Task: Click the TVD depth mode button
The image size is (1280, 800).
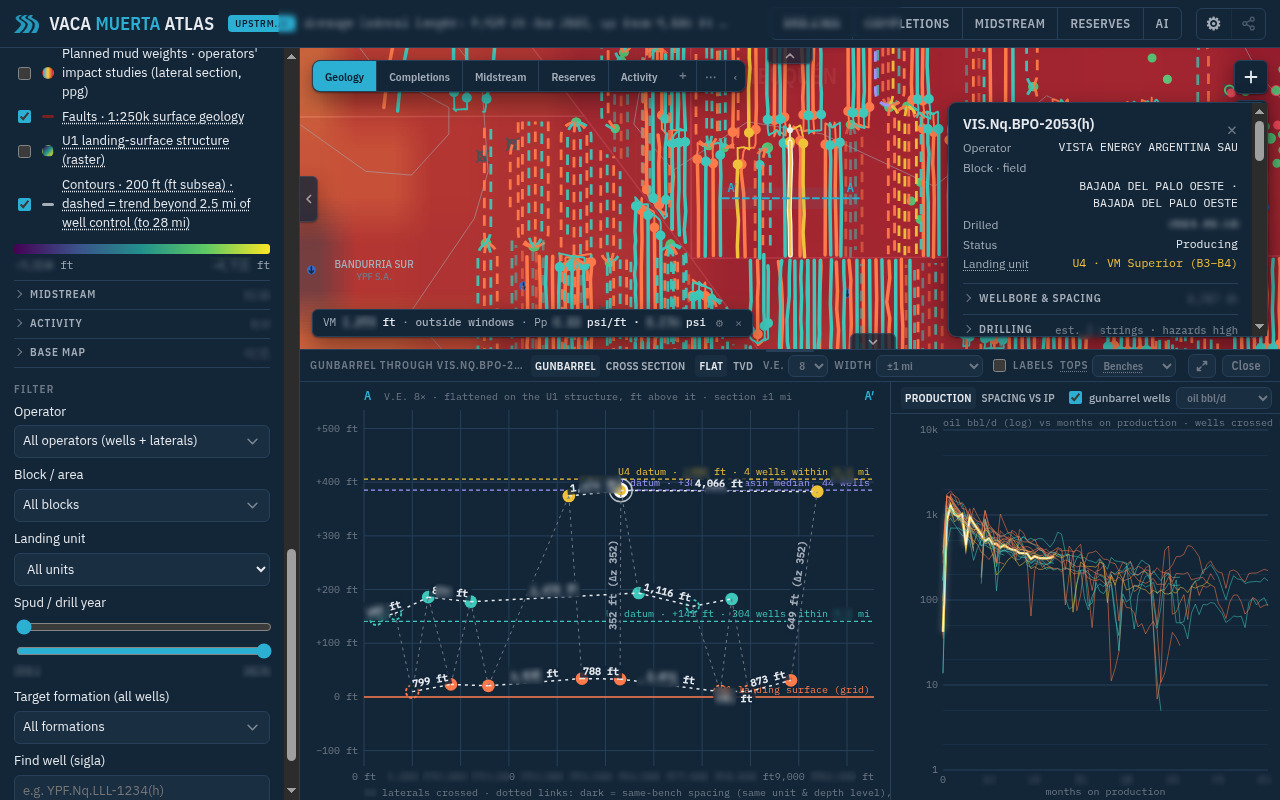Action: tap(743, 366)
